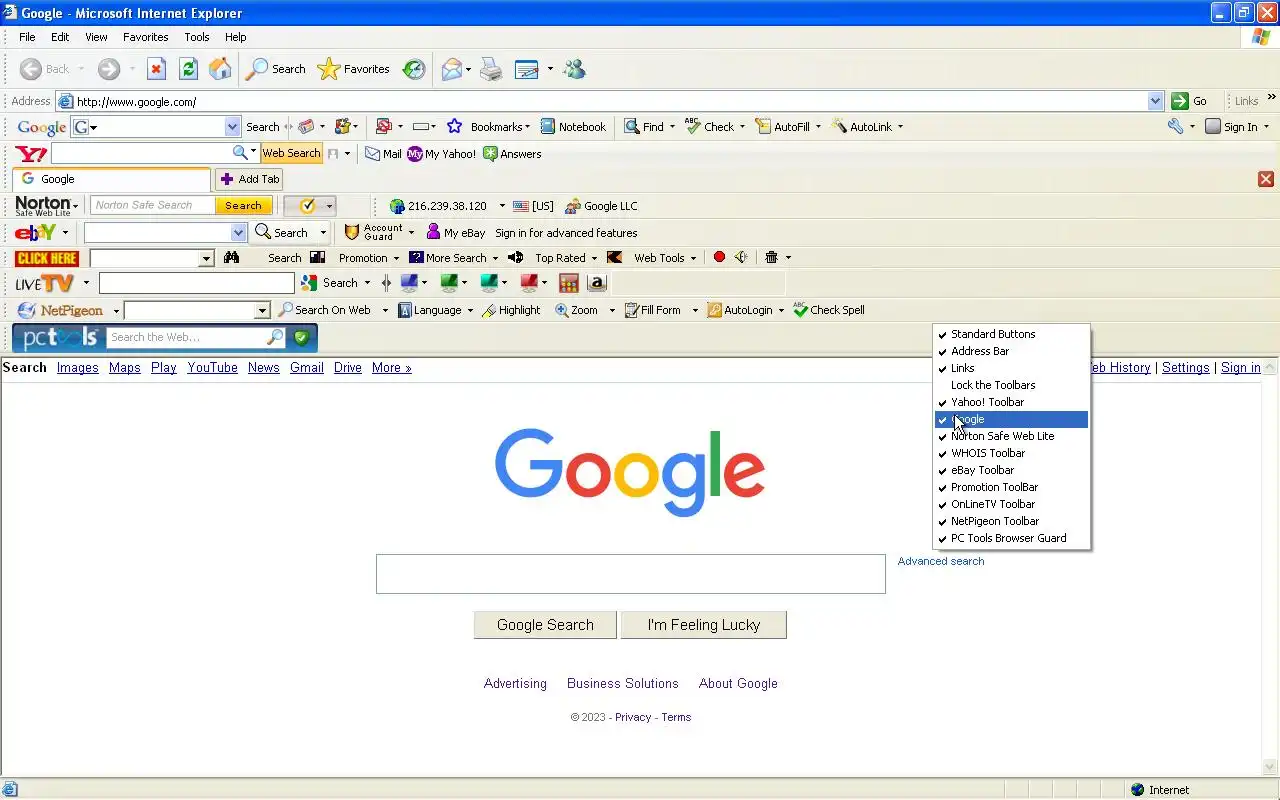Open the Advanced search link

pyautogui.click(x=941, y=561)
